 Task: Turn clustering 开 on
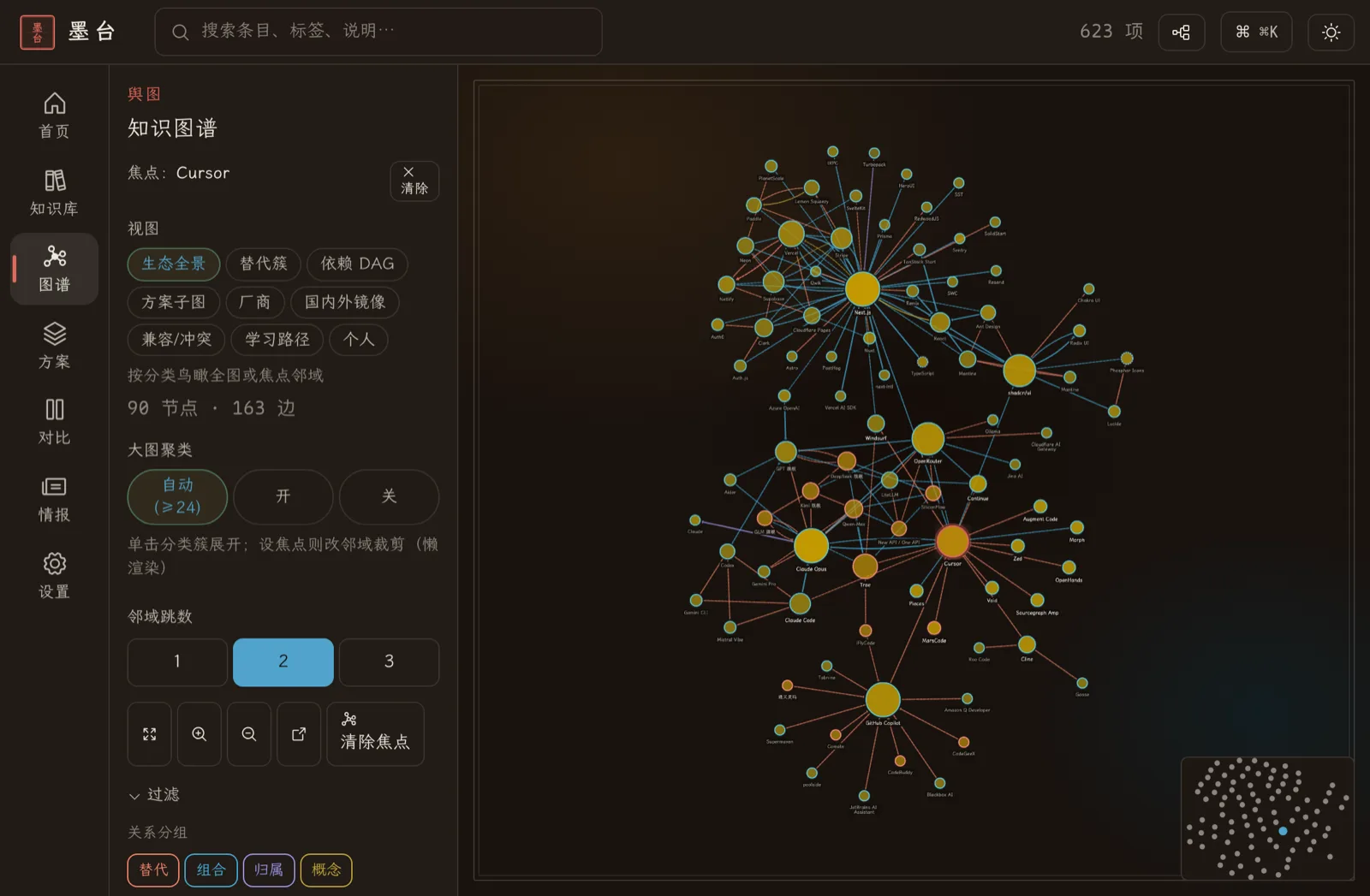click(x=283, y=496)
